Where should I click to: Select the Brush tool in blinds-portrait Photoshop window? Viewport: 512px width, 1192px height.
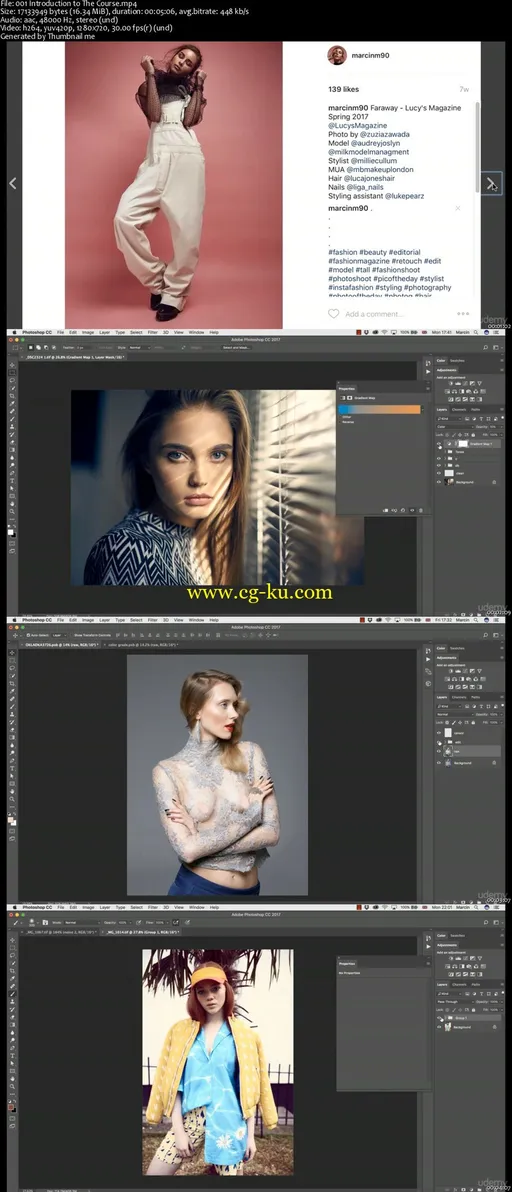pos(12,419)
